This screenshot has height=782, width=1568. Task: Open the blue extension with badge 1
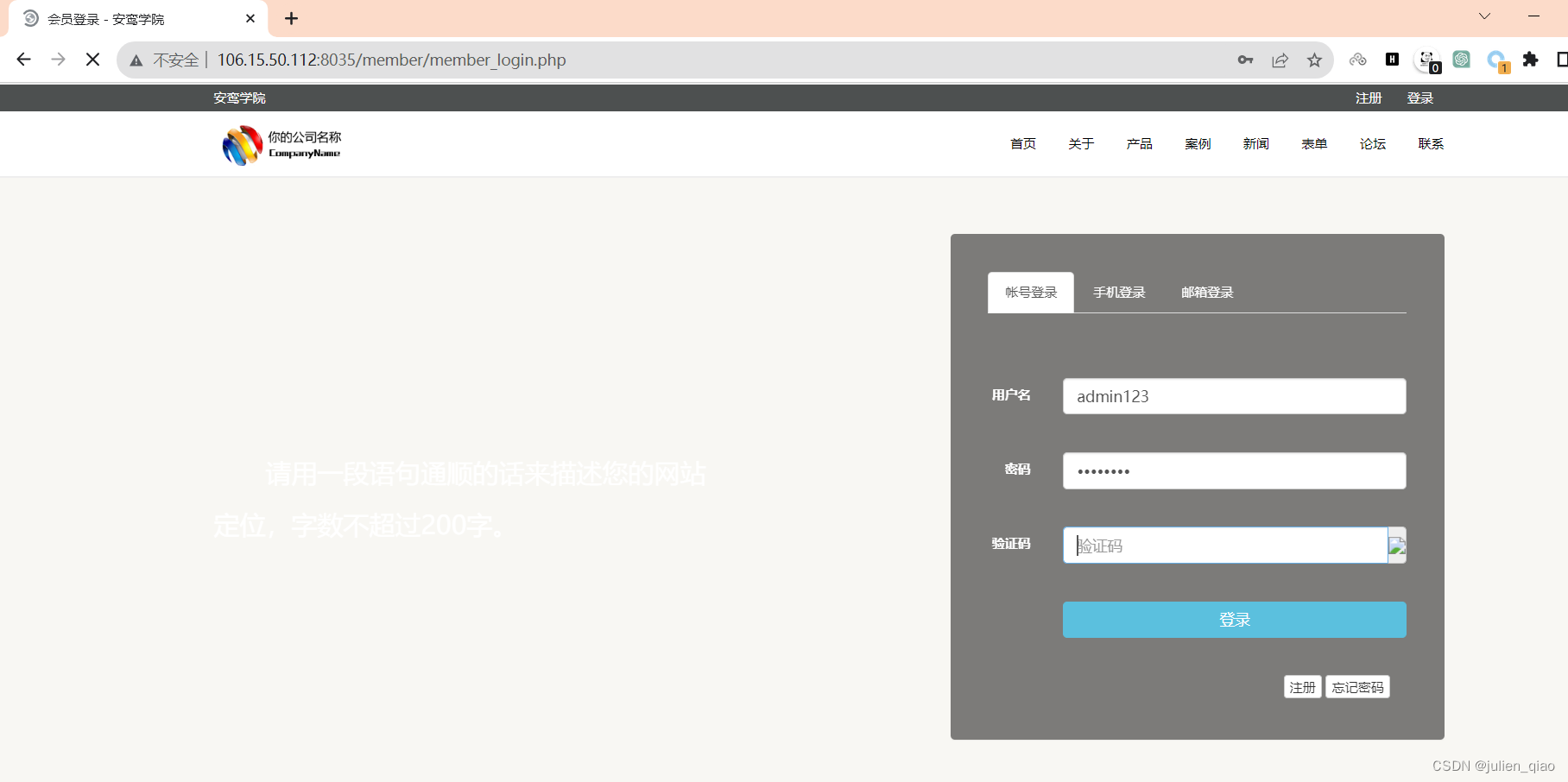click(x=1498, y=61)
